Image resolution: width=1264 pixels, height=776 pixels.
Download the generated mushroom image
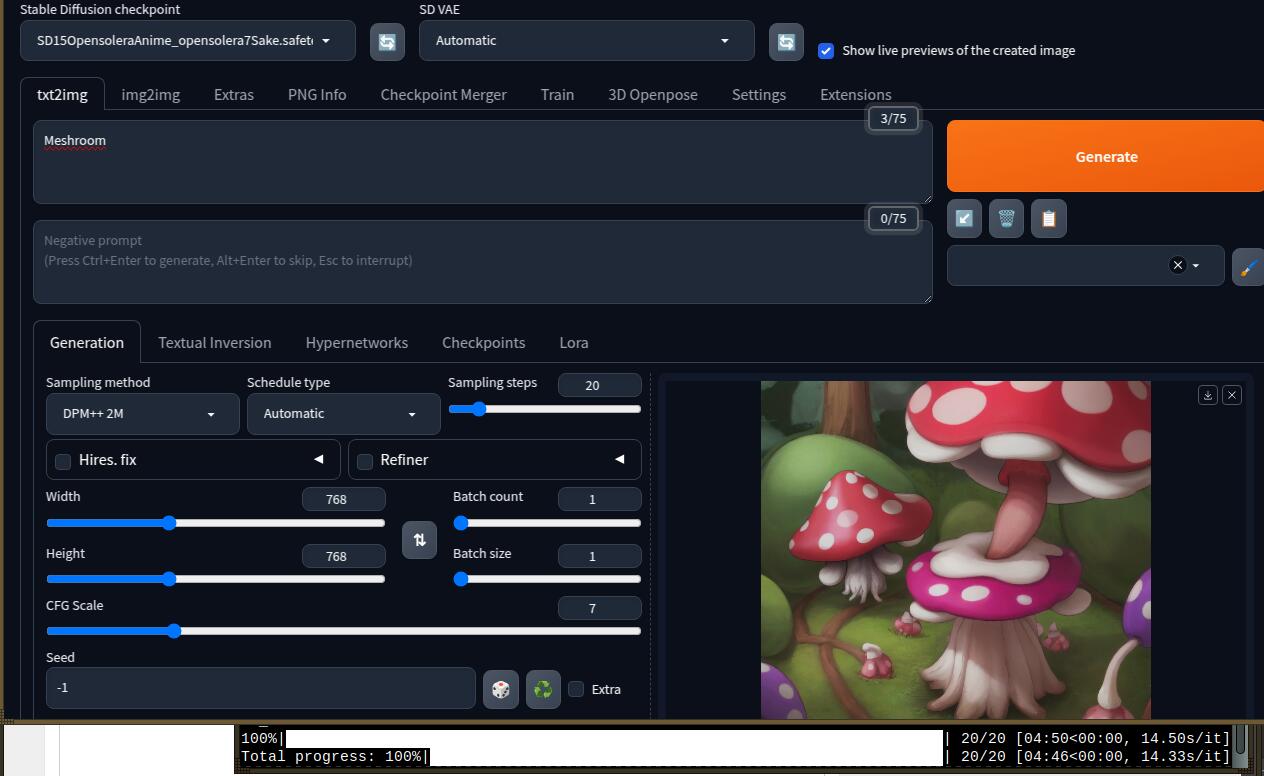[1207, 395]
